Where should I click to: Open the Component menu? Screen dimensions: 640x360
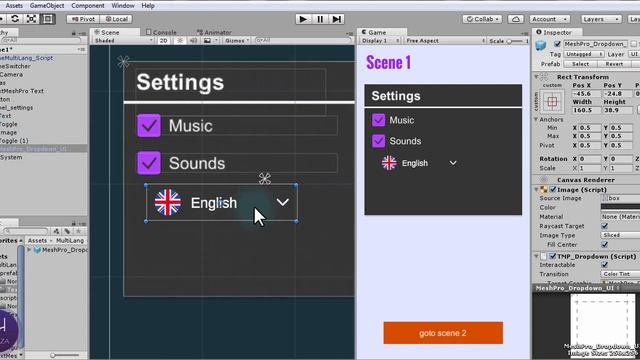pyautogui.click(x=88, y=6)
